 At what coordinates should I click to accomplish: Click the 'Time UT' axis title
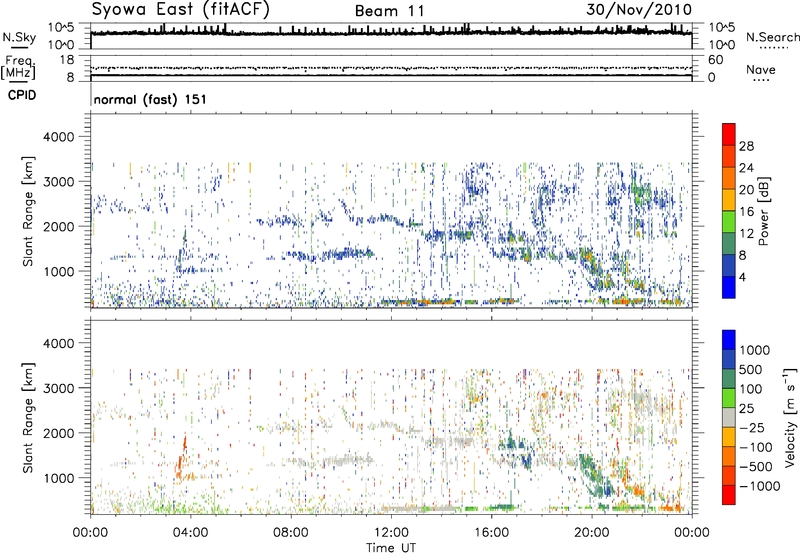[391, 548]
